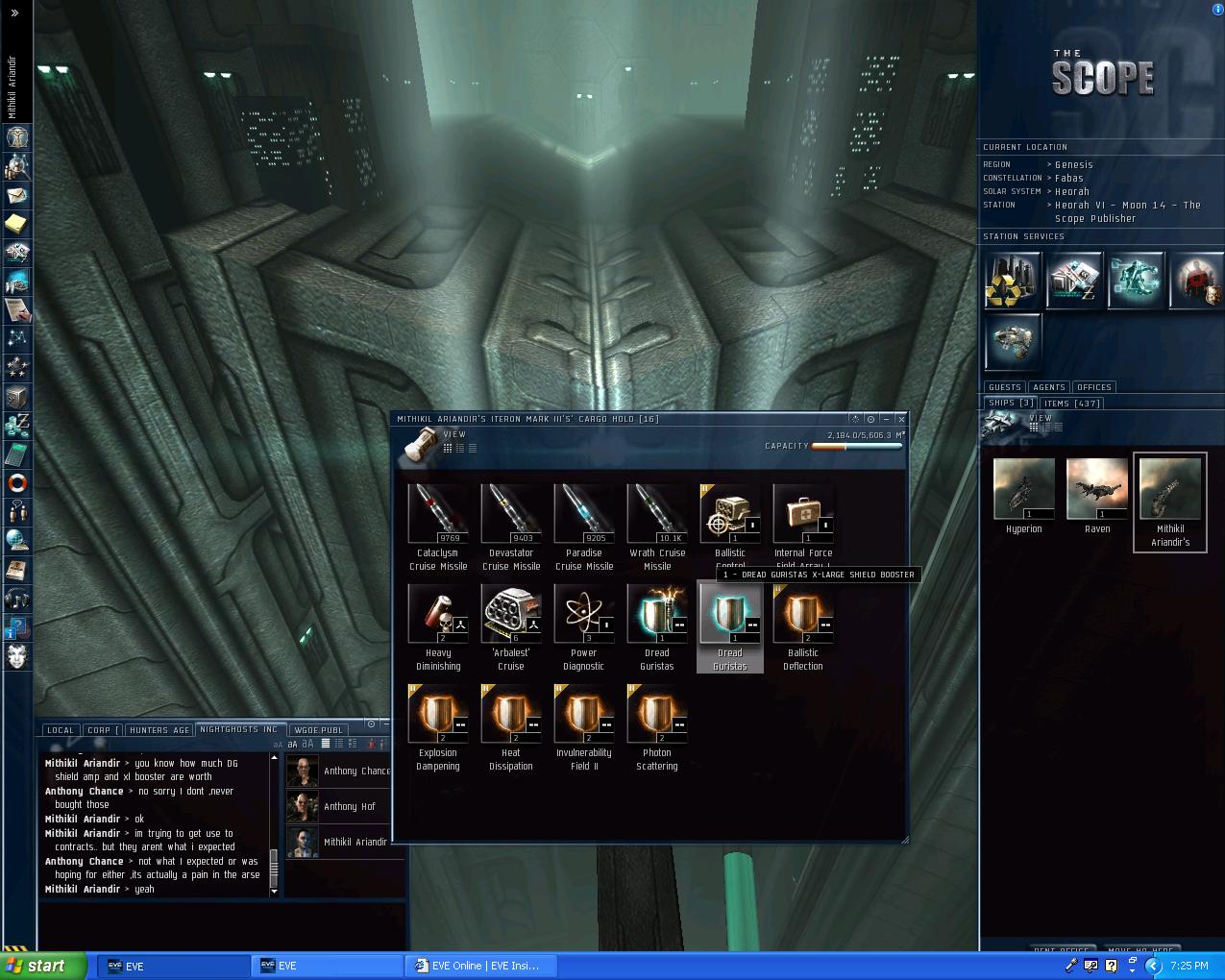Switch to the Items [437] tab
The height and width of the screenshot is (980, 1225).
tap(1071, 404)
